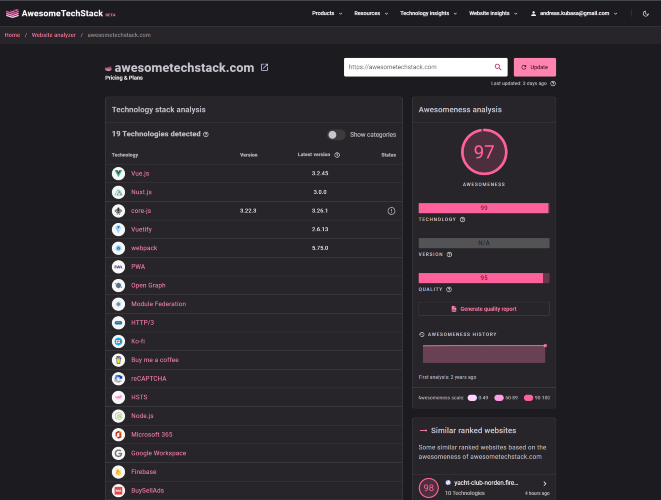Click the Update button

pyautogui.click(x=535, y=67)
